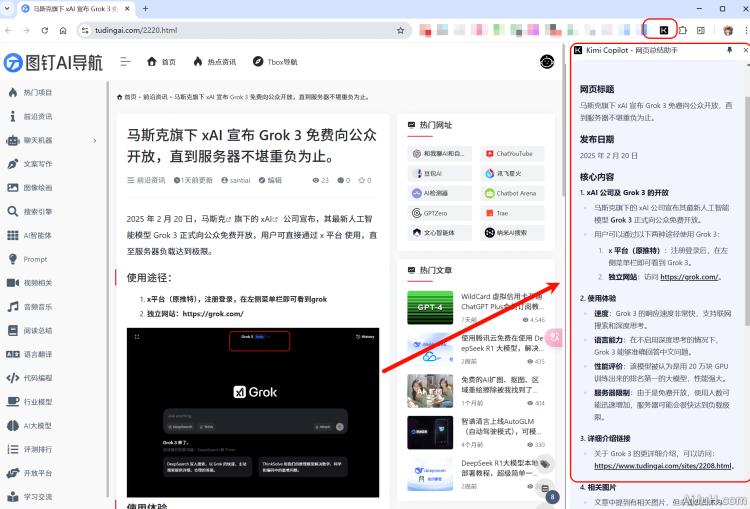Select AI大模型 in the left sidebar
This screenshot has height=509, width=750.
click(x=31, y=426)
